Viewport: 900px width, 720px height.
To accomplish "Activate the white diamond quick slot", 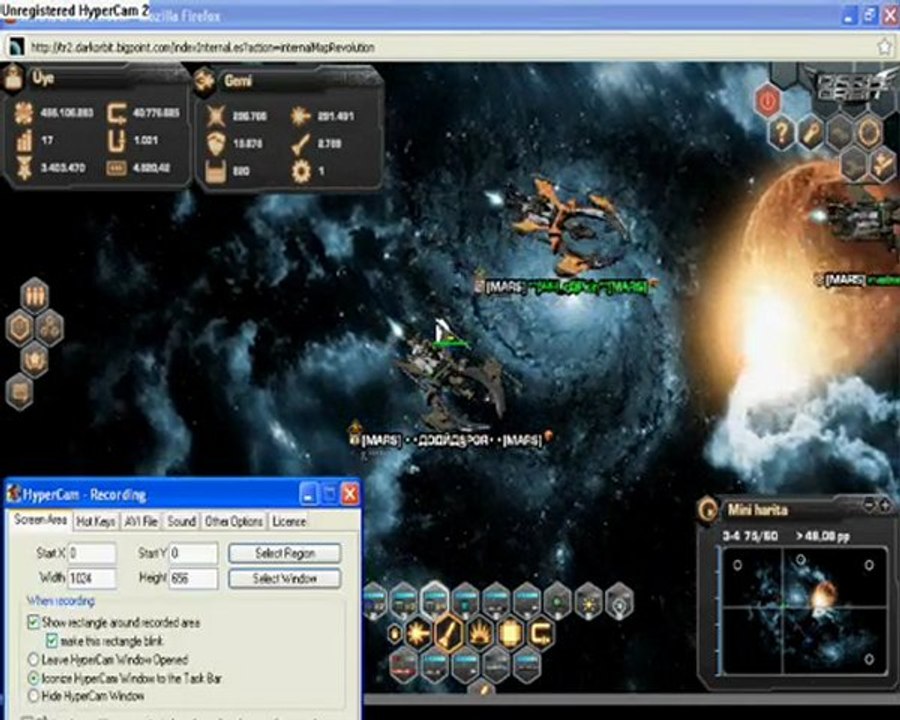I will click(x=619, y=601).
